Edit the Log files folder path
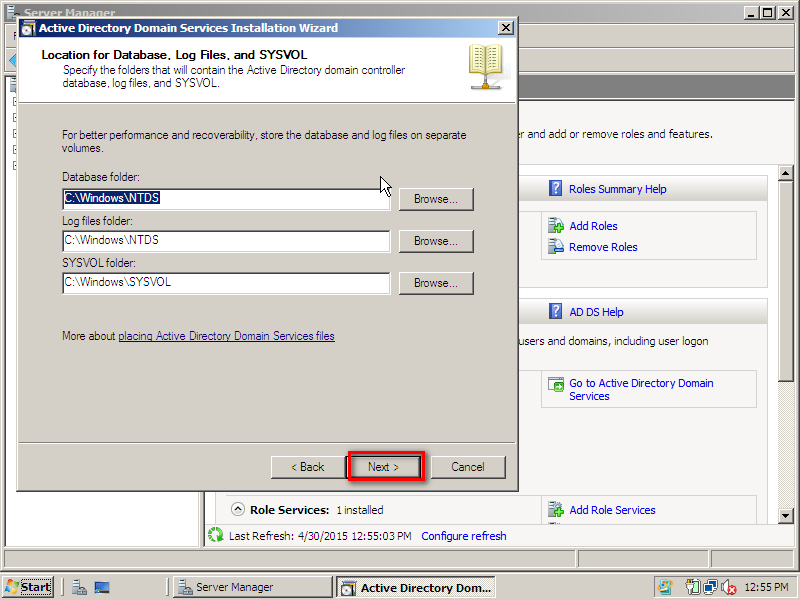Viewport: 800px width, 600px height. pyautogui.click(x=226, y=241)
